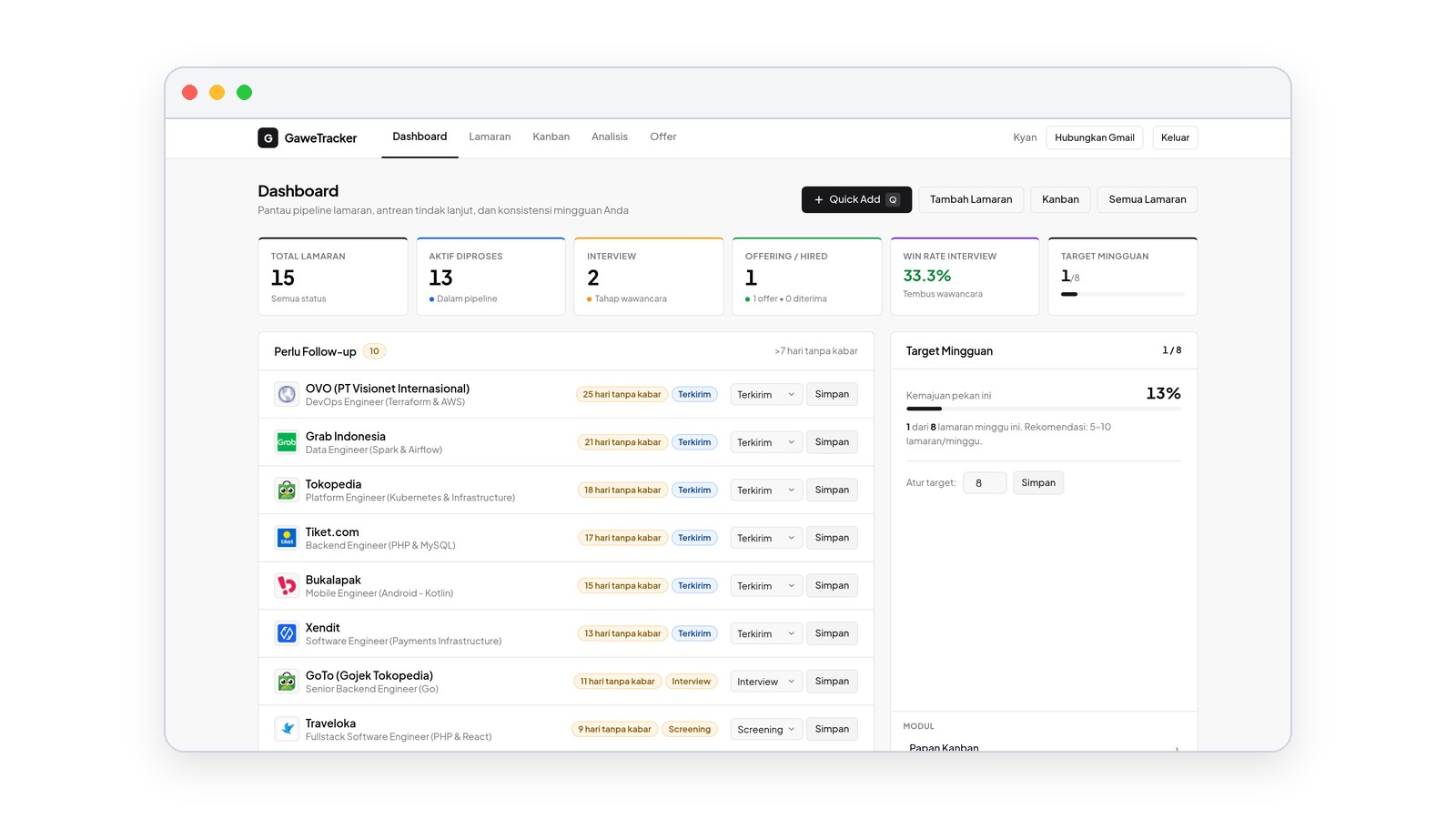Click the Tokopedia company logo
The image size is (1456, 819).
287,490
